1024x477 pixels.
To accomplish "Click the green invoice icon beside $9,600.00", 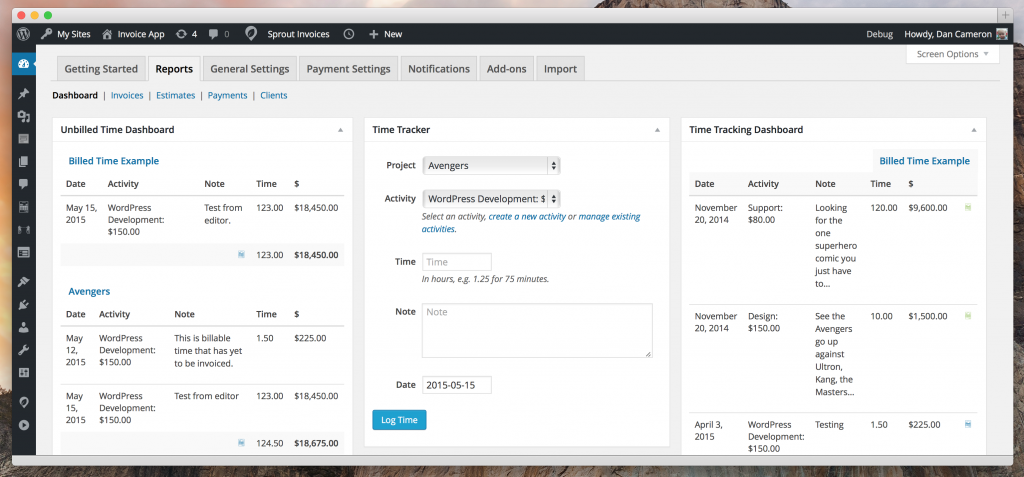I will pyautogui.click(x=968, y=207).
